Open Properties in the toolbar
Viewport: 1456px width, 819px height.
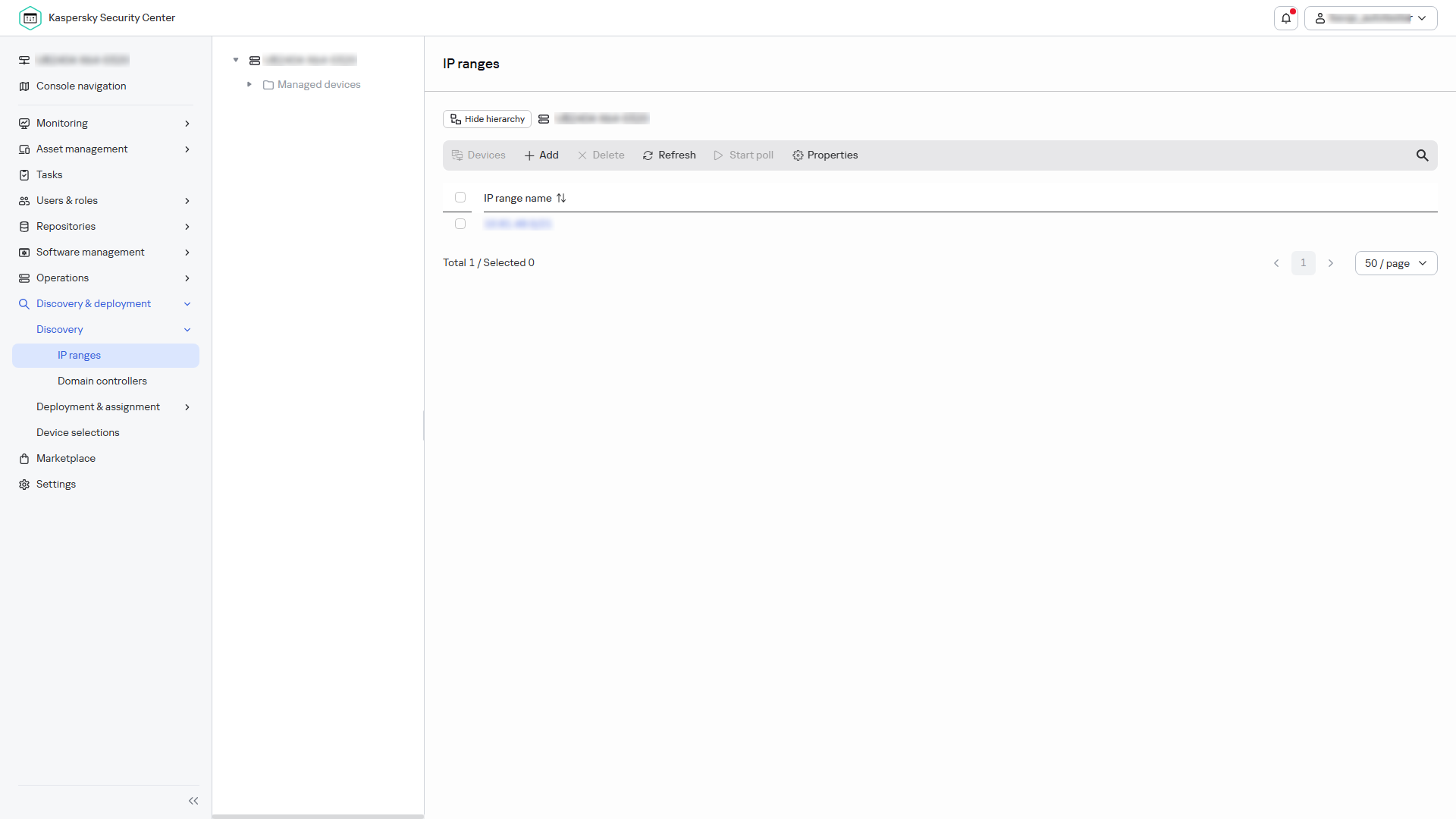coord(825,155)
